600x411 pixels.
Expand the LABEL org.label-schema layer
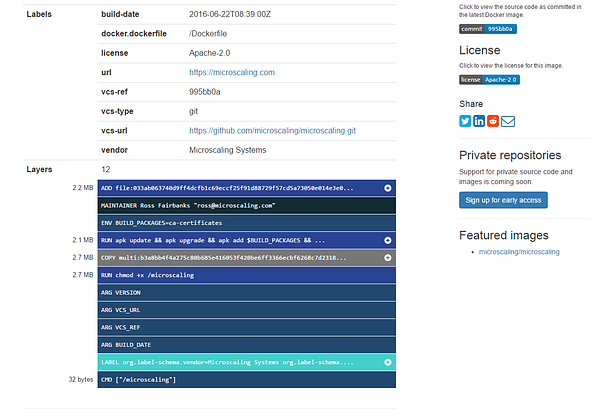pyautogui.click(x=388, y=362)
